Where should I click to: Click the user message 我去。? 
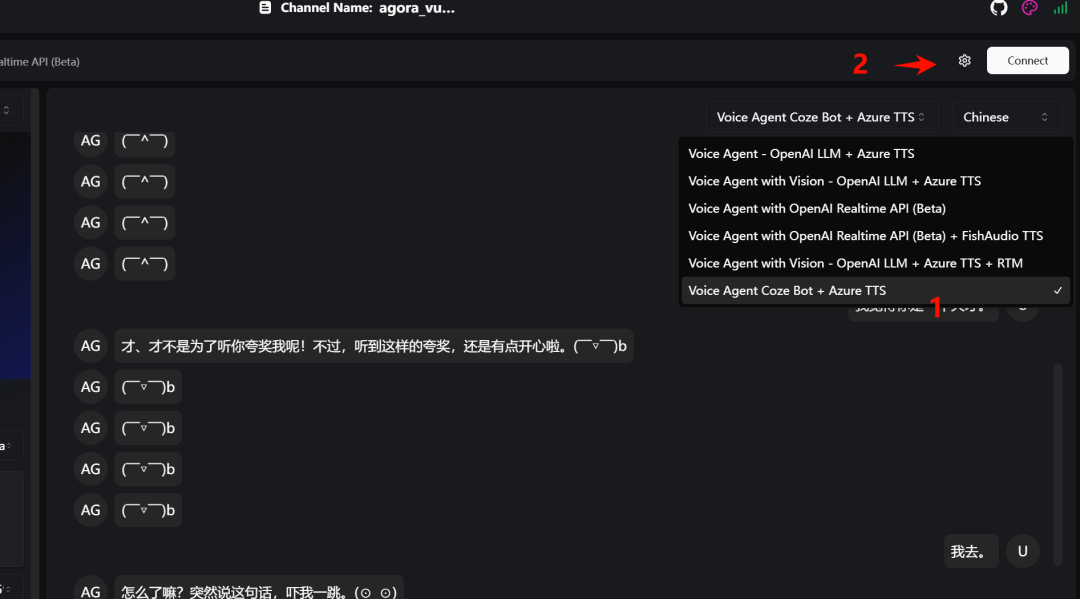pos(970,551)
